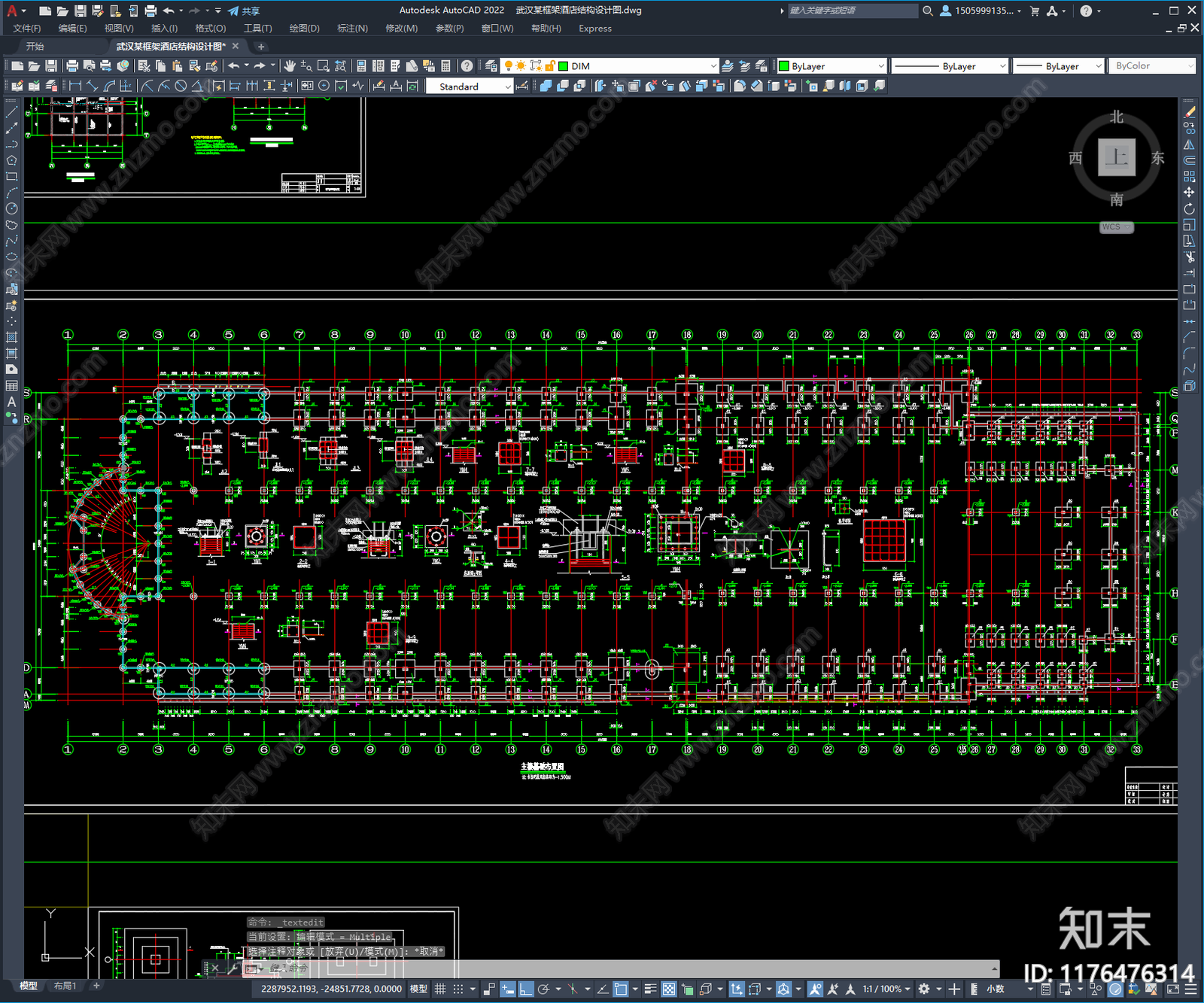The height and width of the screenshot is (1003, 1204).
Task: Expand the DIM layer dropdown
Action: 713,66
